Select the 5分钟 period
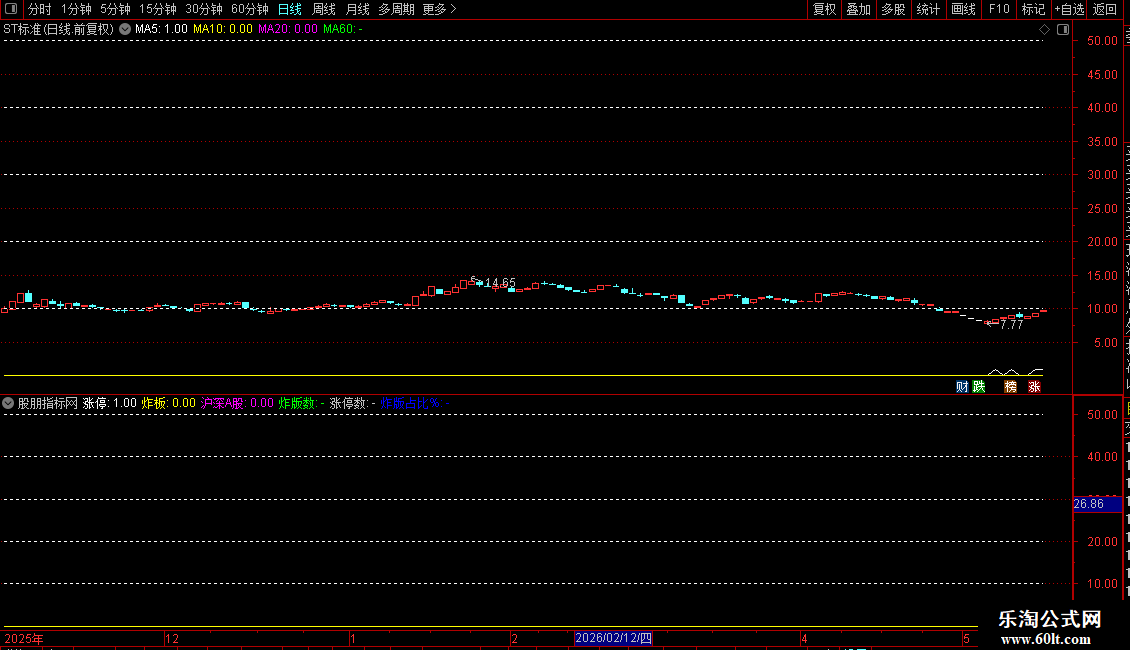Viewport: 1130px width, 650px height. pyautogui.click(x=115, y=9)
